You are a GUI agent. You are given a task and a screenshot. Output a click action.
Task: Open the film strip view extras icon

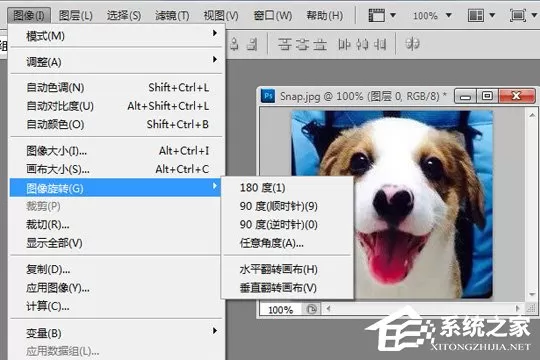pos(376,16)
